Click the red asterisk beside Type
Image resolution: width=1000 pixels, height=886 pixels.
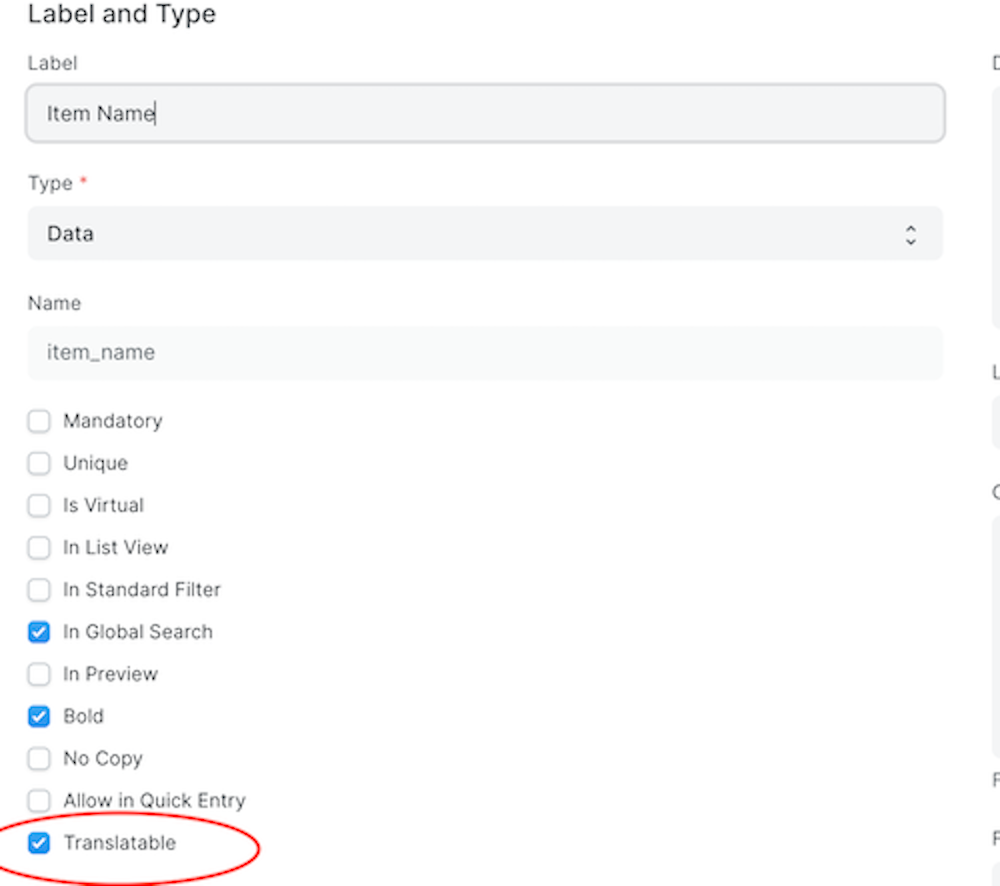(x=81, y=182)
